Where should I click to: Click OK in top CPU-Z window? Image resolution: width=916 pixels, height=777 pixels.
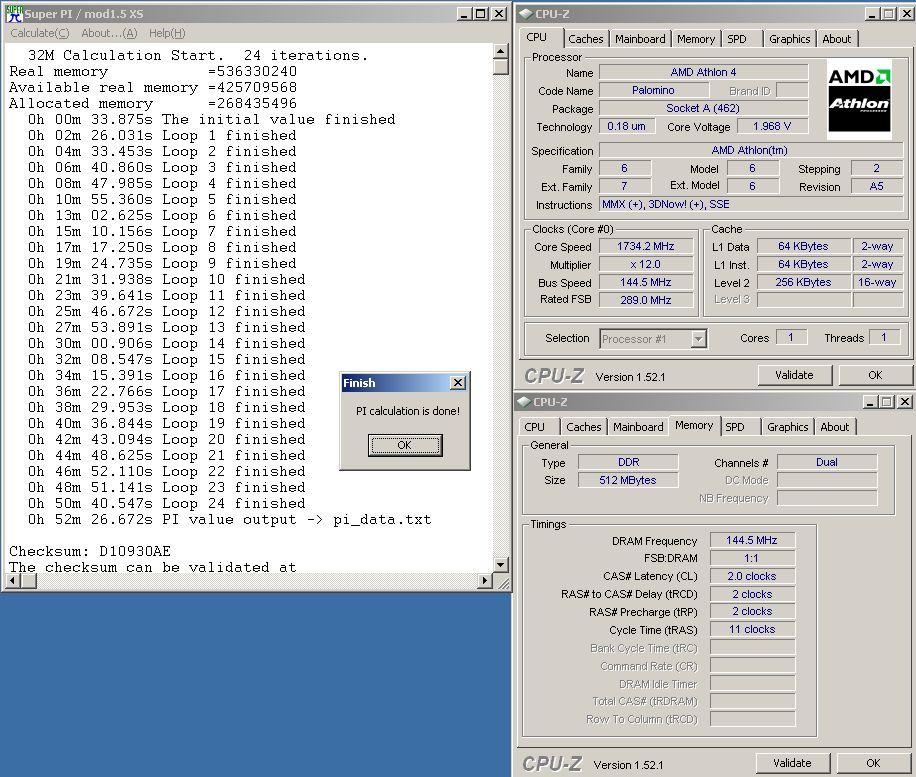(875, 375)
